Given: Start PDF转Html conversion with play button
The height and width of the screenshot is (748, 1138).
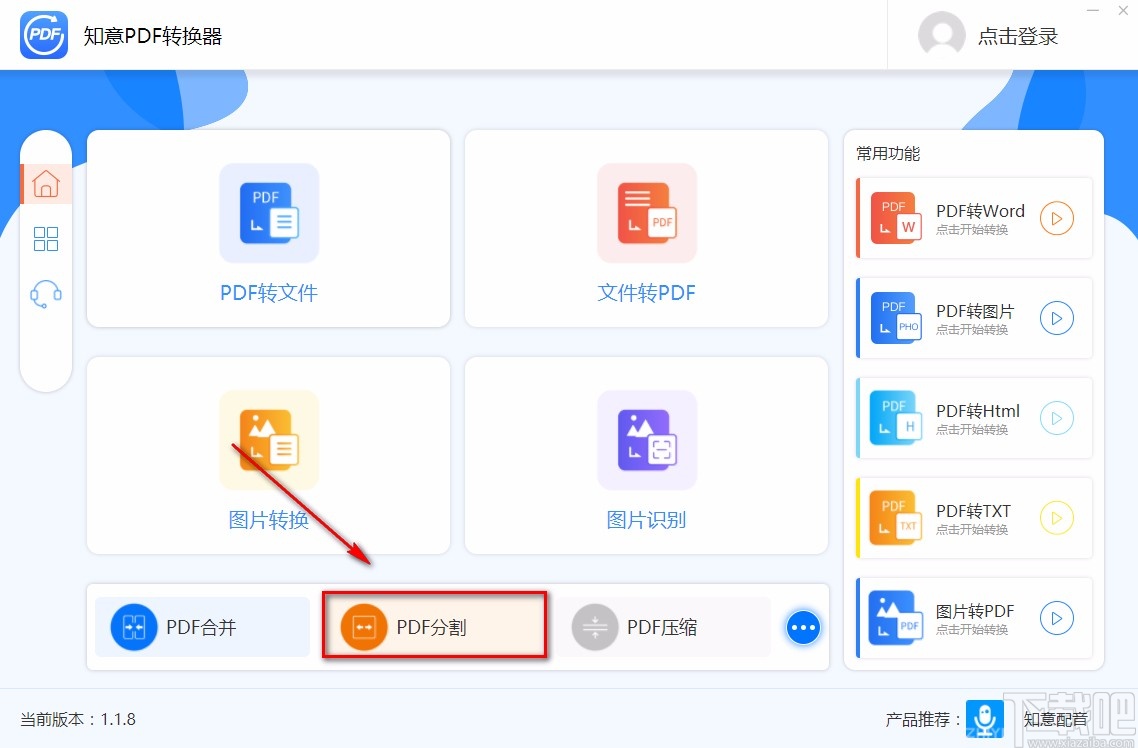Looking at the screenshot, I should [x=1057, y=418].
